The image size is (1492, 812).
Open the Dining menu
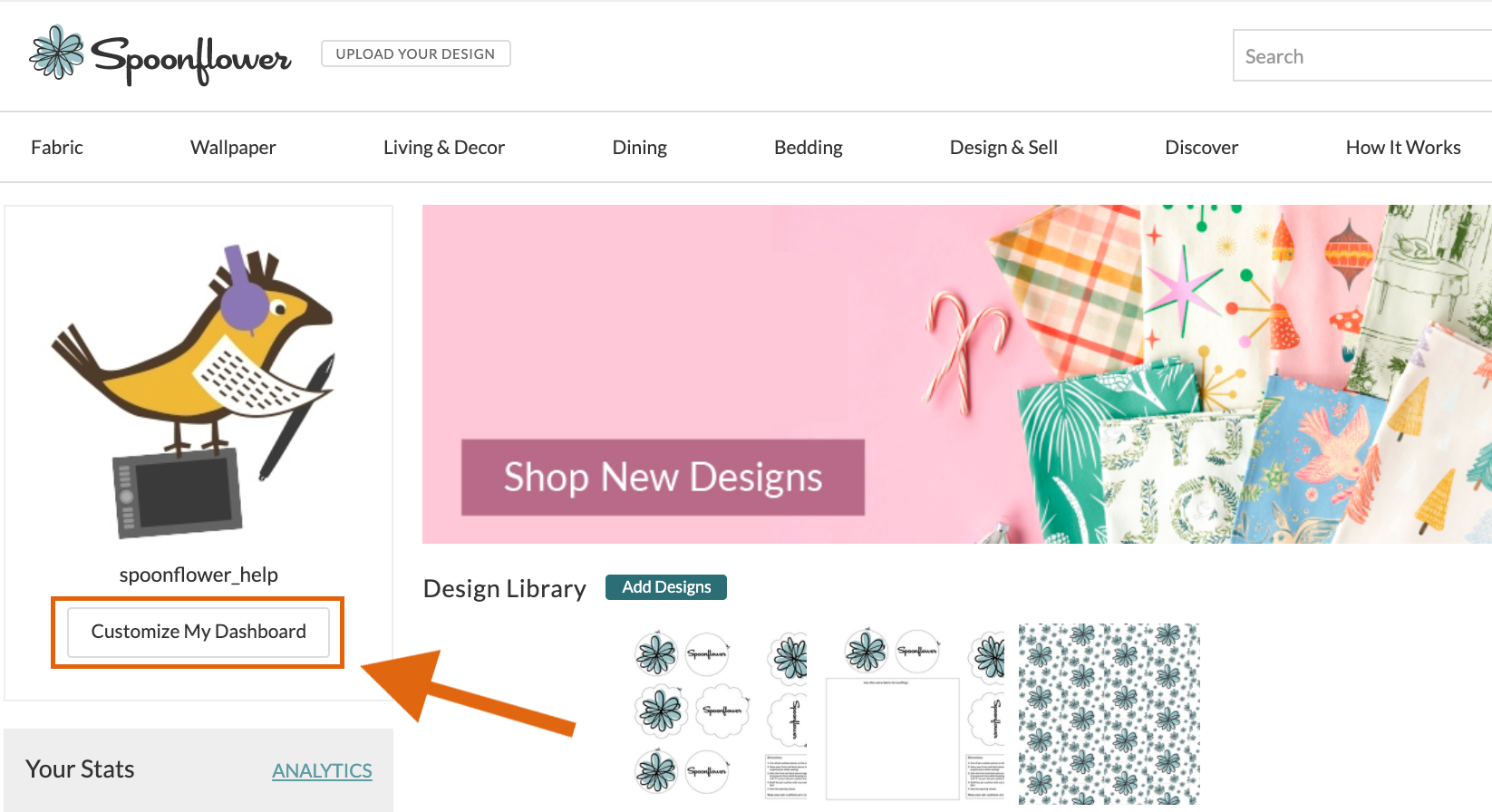click(640, 147)
